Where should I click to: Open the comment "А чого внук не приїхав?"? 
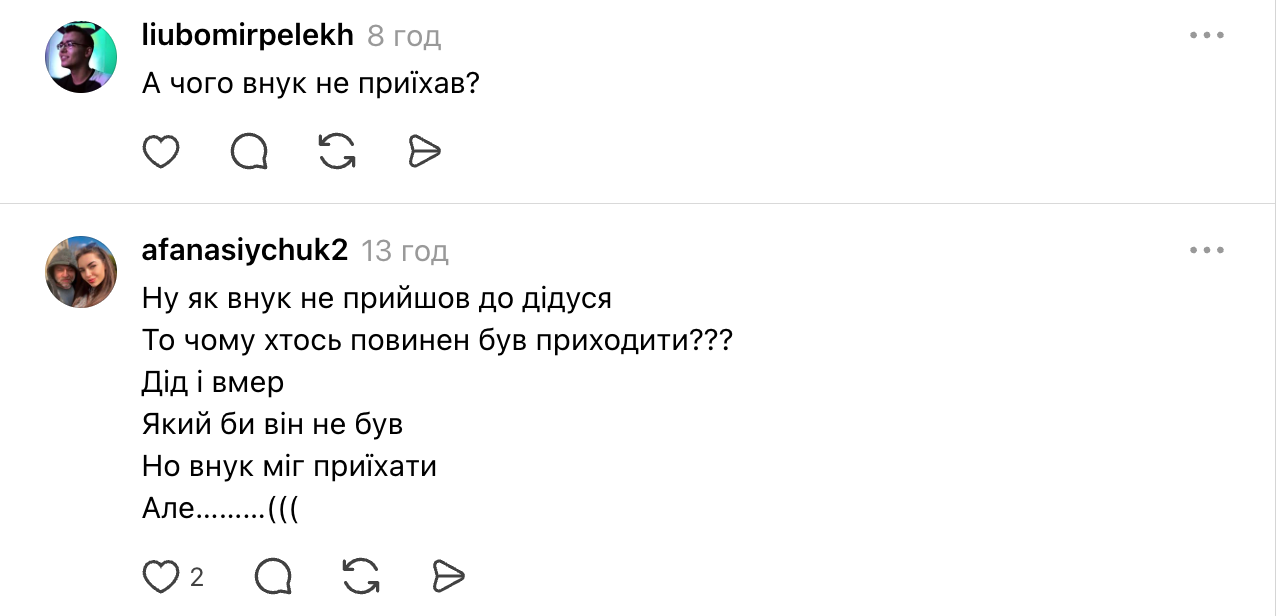(311, 83)
